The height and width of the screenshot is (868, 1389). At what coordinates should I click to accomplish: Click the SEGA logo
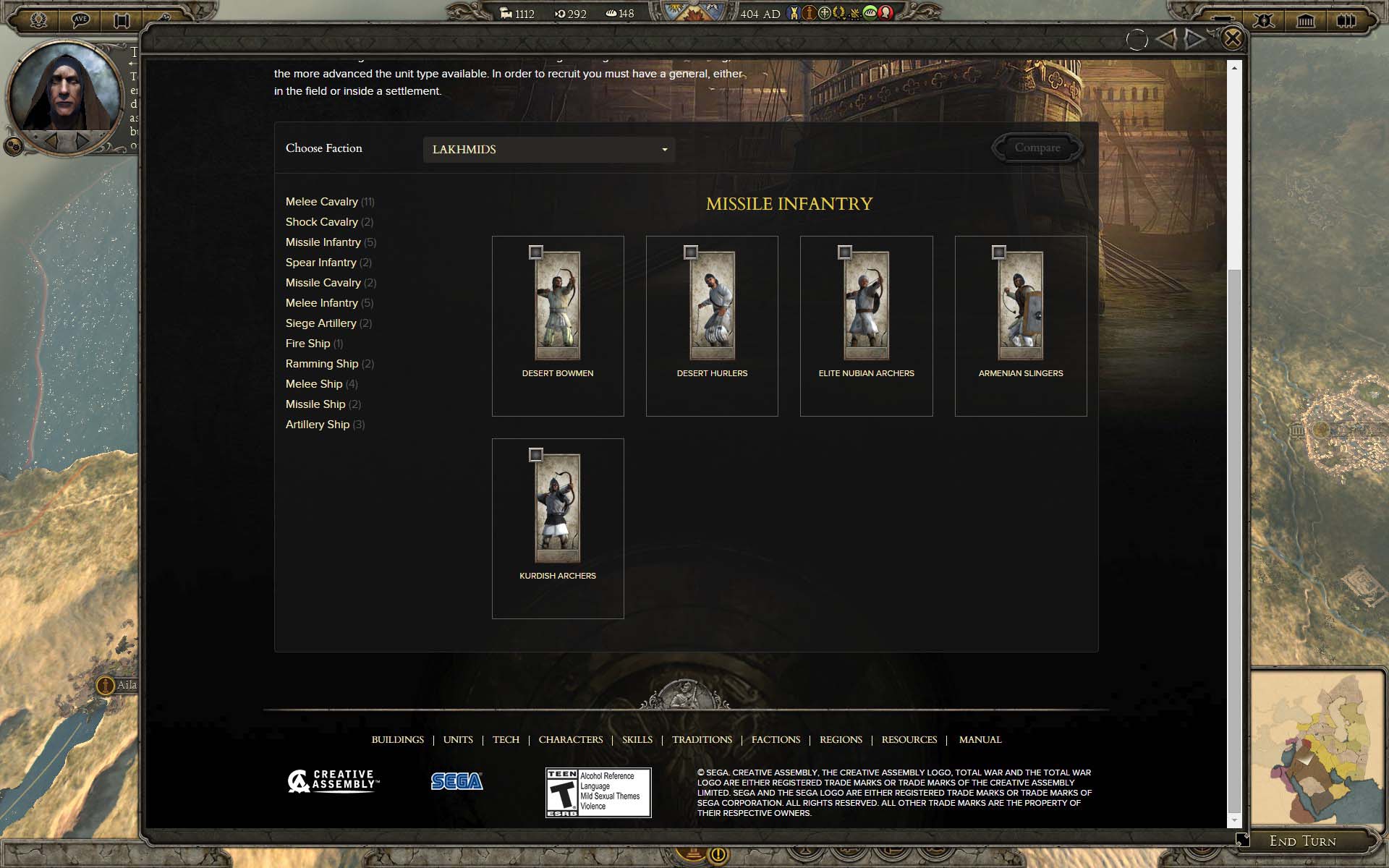[x=456, y=781]
